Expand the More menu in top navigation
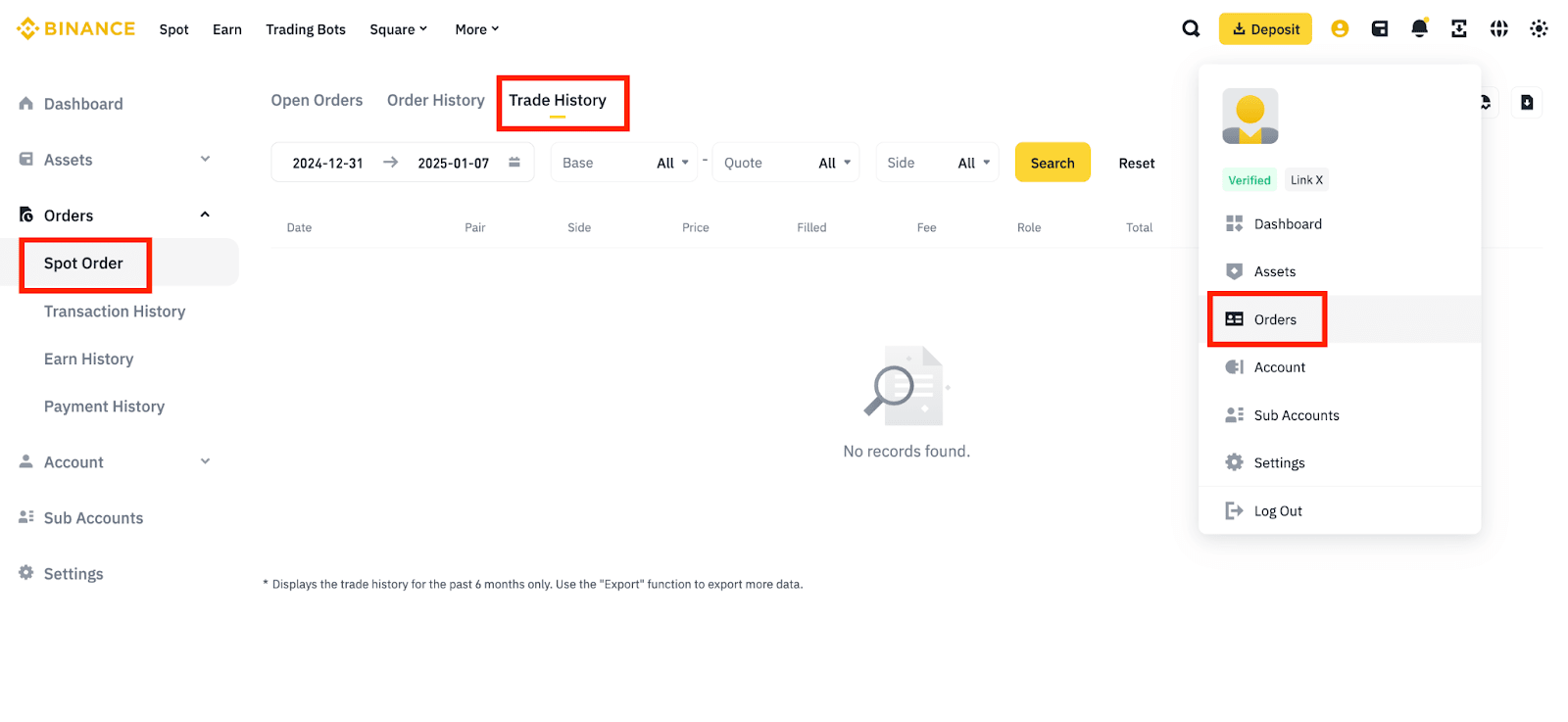 click(477, 29)
